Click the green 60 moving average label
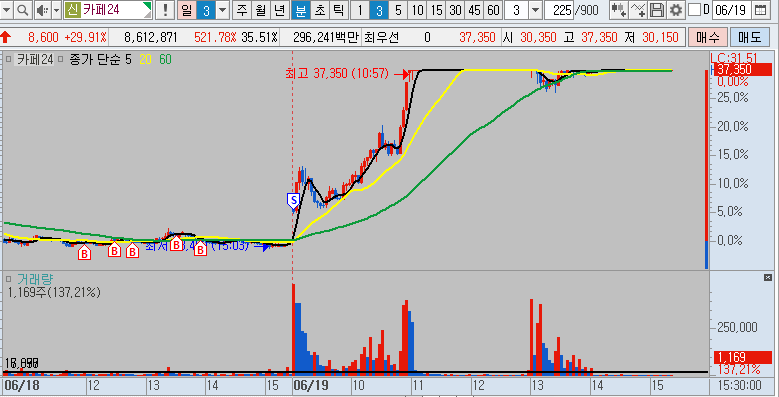Image resolution: width=779 pixels, height=397 pixels. [165, 60]
